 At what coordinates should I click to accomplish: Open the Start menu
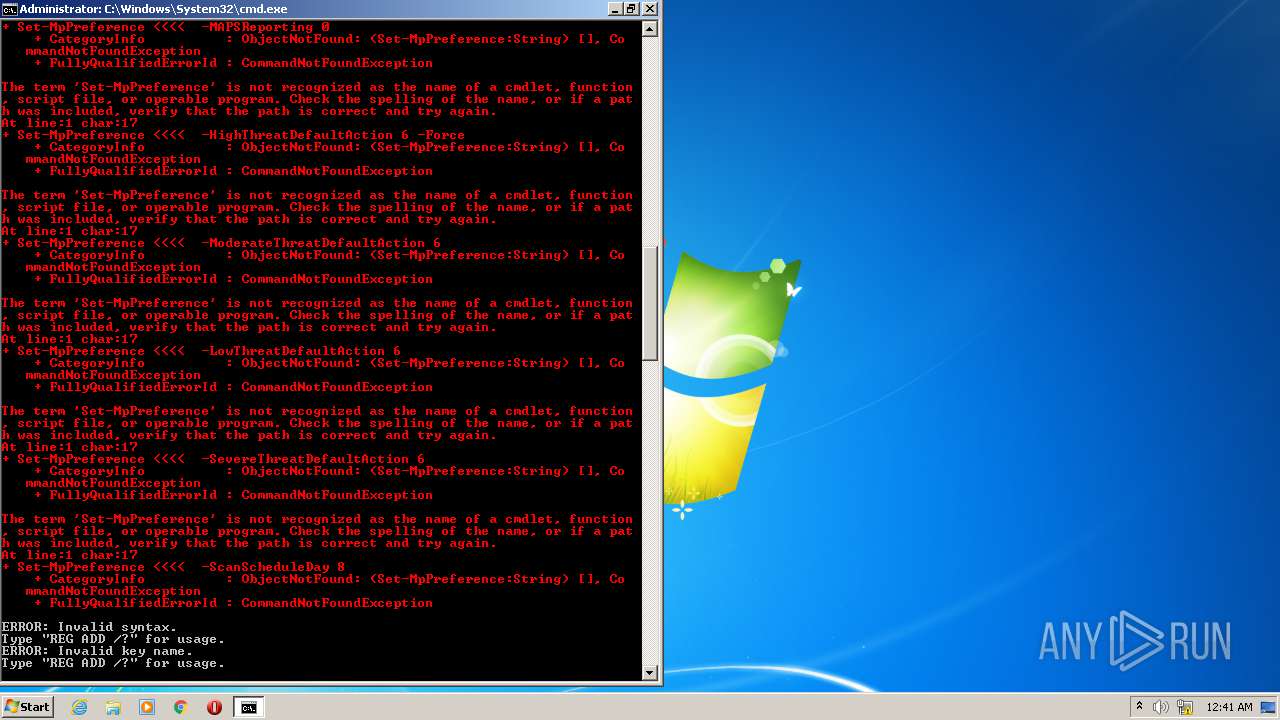(x=27, y=707)
